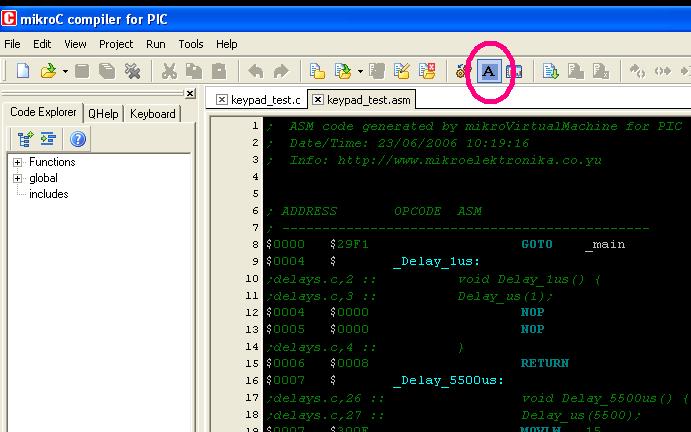Click the ADDRESS column header comment
691x432 pixels.
(308, 211)
